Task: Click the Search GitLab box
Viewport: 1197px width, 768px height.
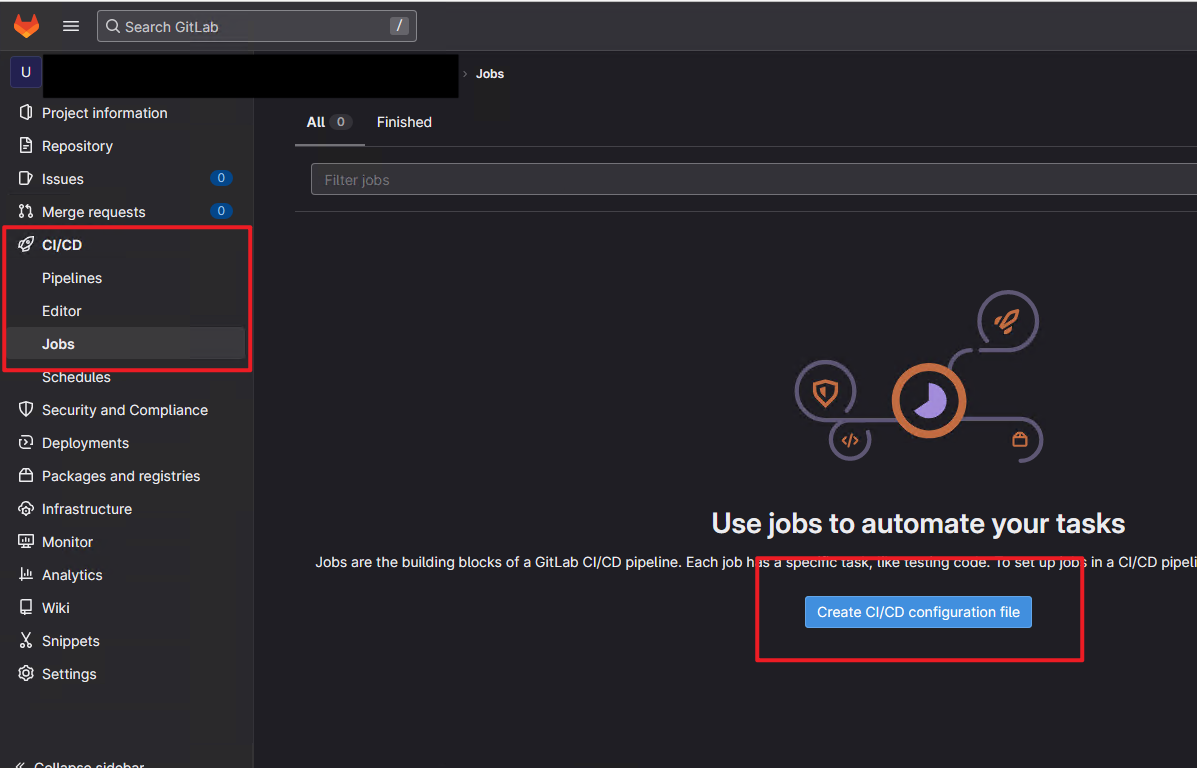Action: pyautogui.click(x=256, y=26)
